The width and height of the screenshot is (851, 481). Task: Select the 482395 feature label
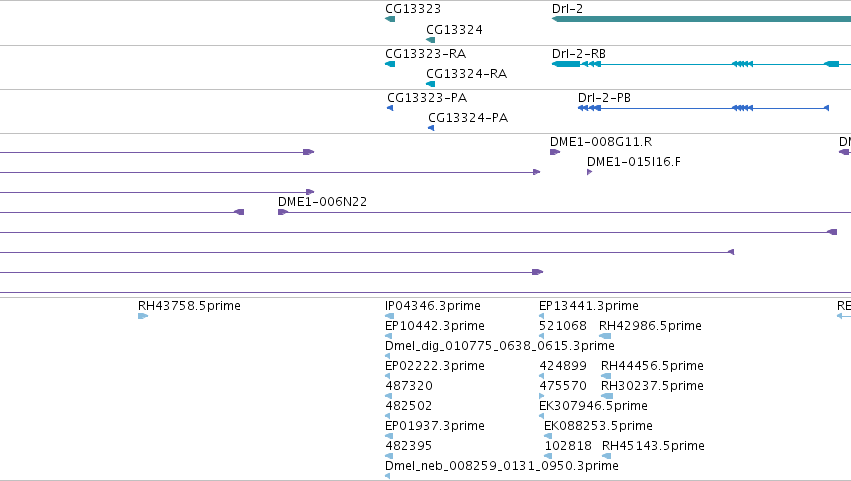click(409, 446)
